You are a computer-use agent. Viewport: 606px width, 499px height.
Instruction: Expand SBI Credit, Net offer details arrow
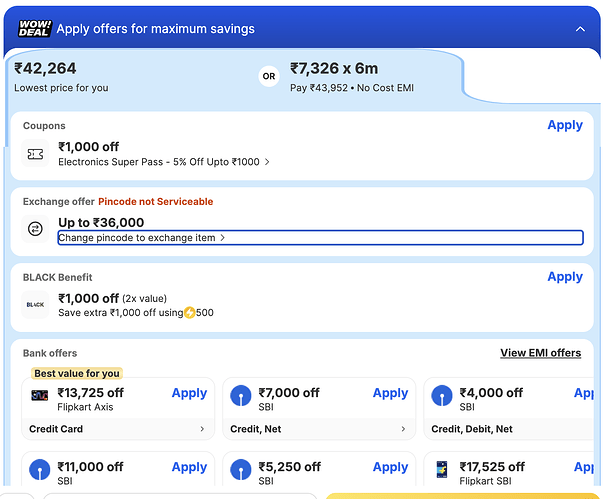pos(403,429)
